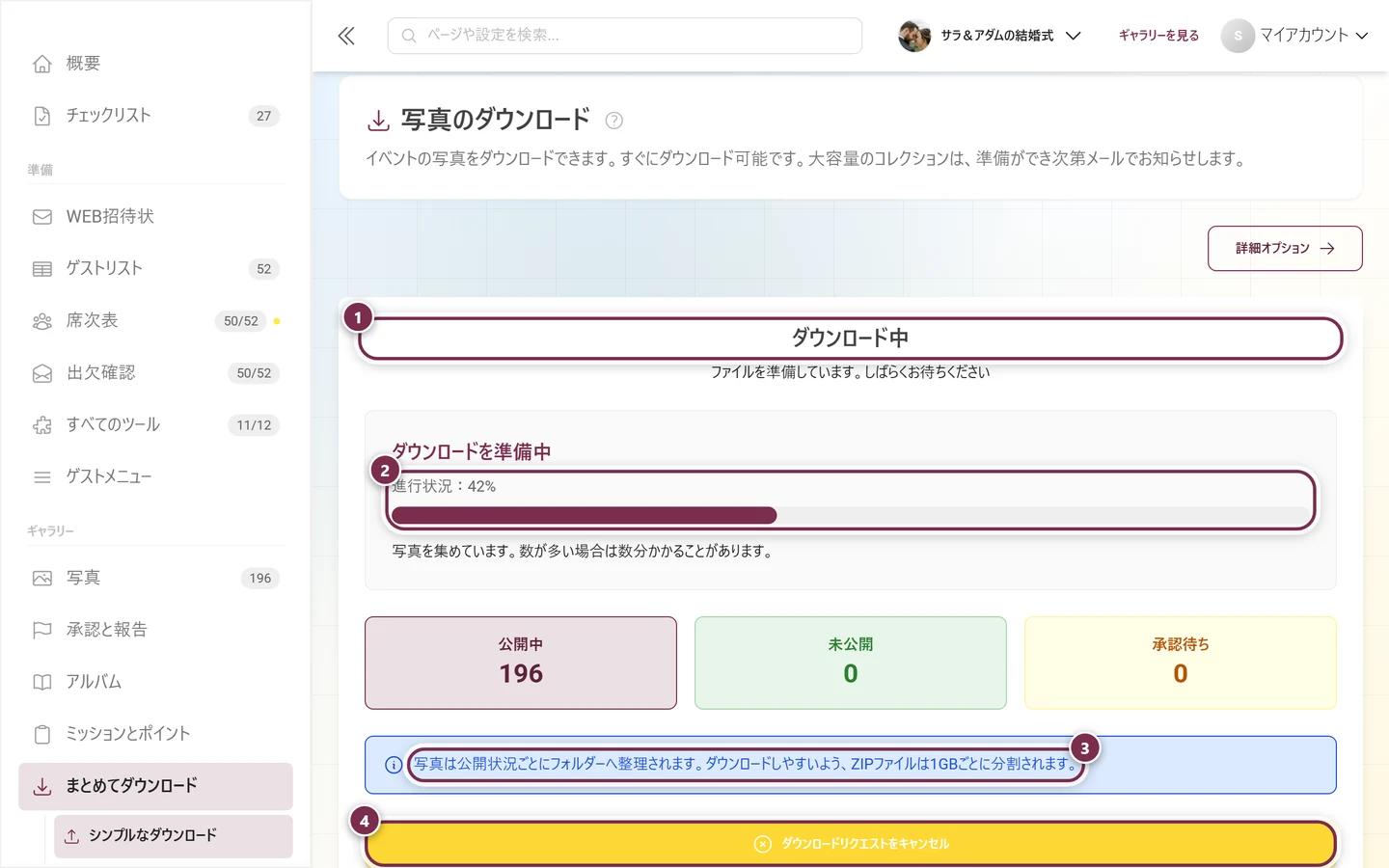Open シンプルなダウンロード submenu item
This screenshot has width=1389, height=868.
(x=174, y=836)
